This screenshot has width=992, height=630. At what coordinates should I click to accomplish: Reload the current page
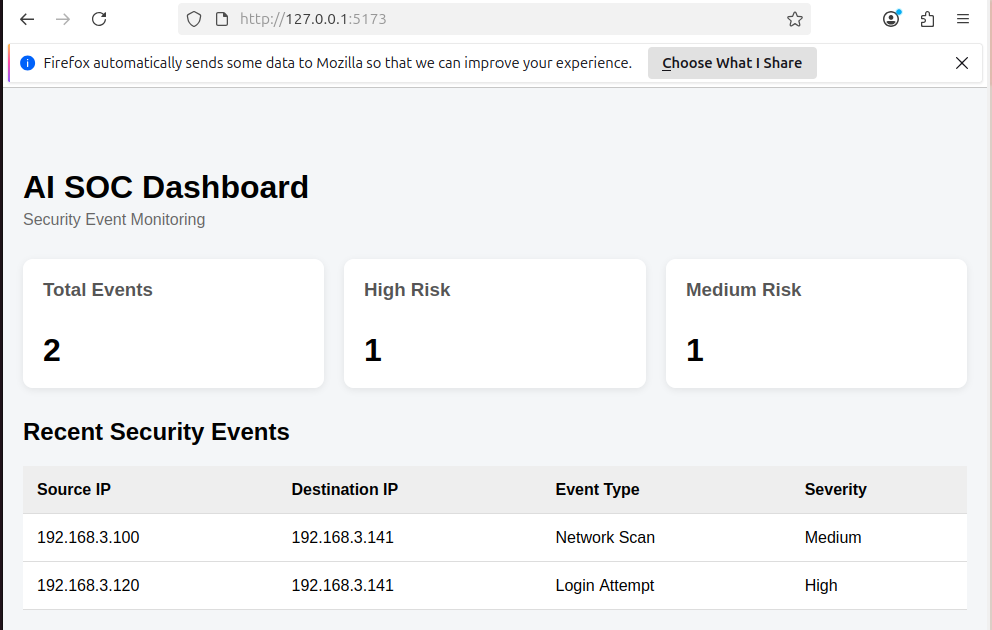(99, 19)
